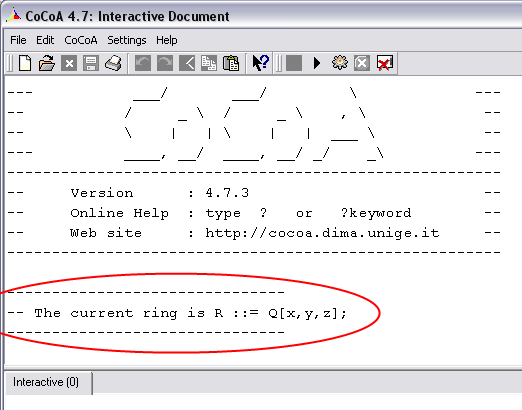Click the gear icon in the toolbar

[x=340, y=62]
